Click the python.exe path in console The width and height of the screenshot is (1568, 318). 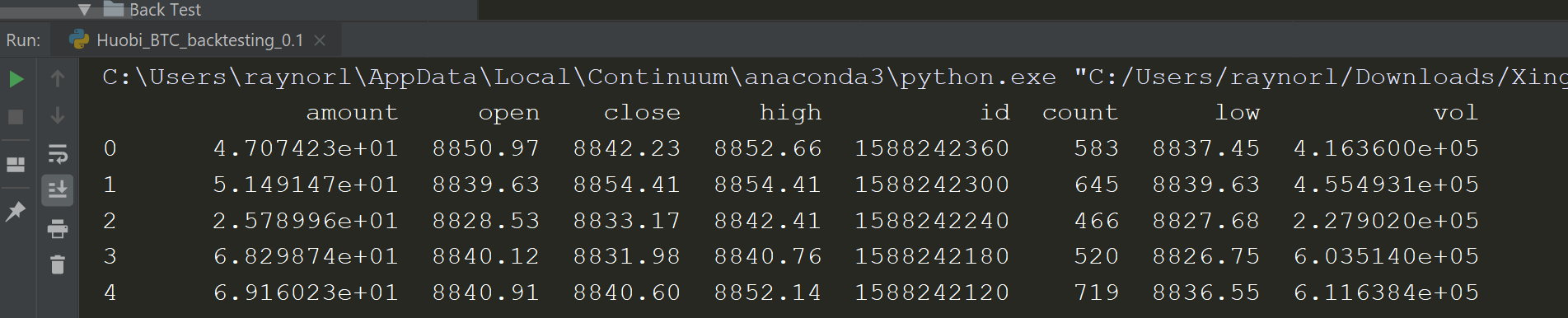tap(579, 77)
